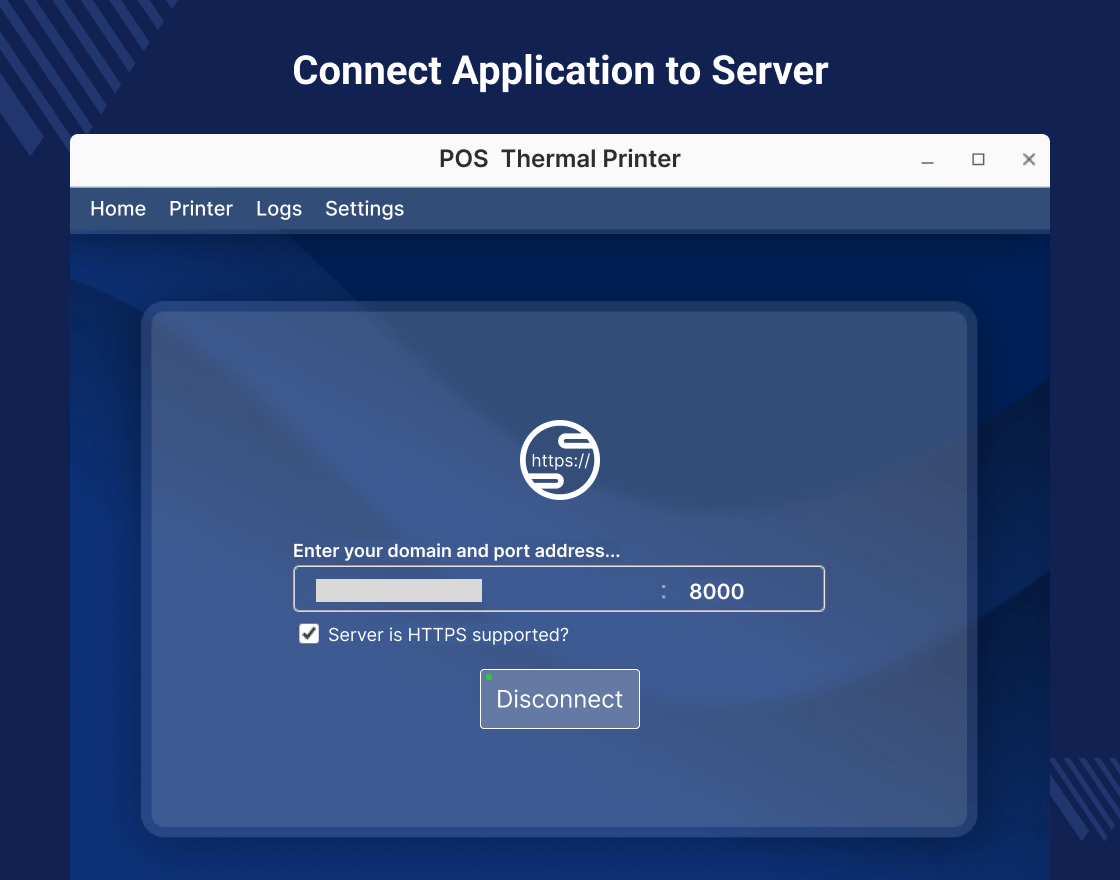The width and height of the screenshot is (1120, 880).
Task: Minimize the POS Thermal Printer window
Action: (x=927, y=160)
